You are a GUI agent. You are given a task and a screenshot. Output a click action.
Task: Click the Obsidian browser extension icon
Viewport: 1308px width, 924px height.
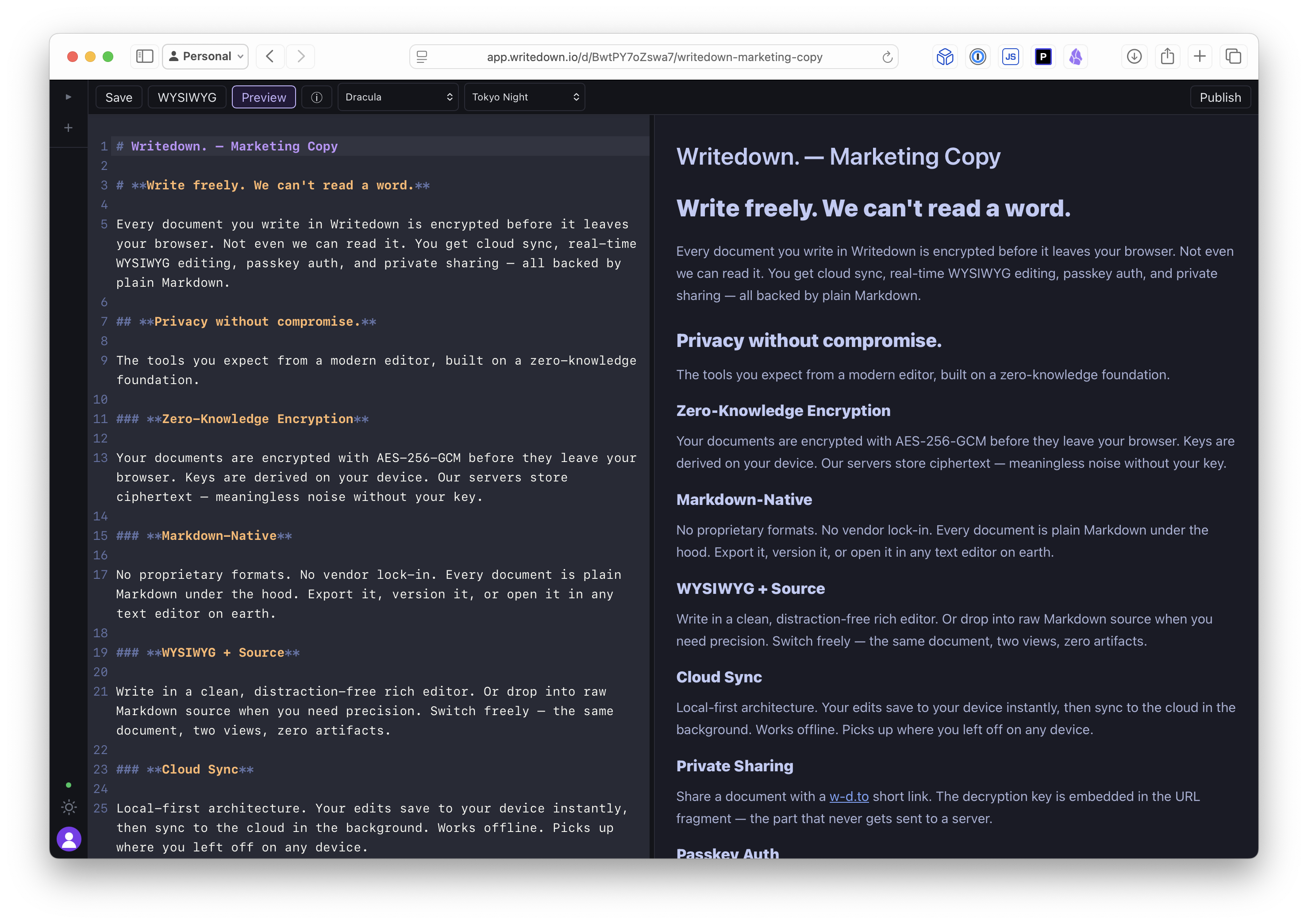(1076, 56)
